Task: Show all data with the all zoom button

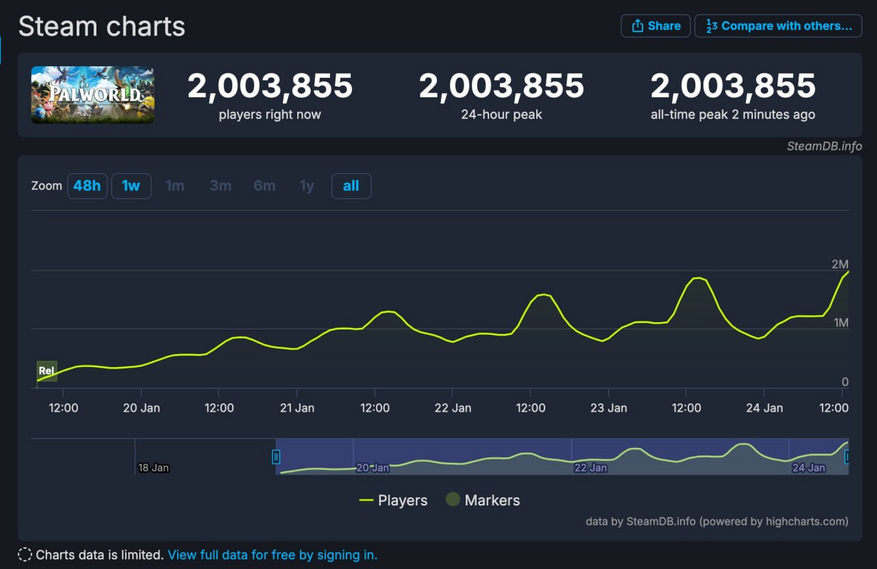Action: pyautogui.click(x=351, y=186)
